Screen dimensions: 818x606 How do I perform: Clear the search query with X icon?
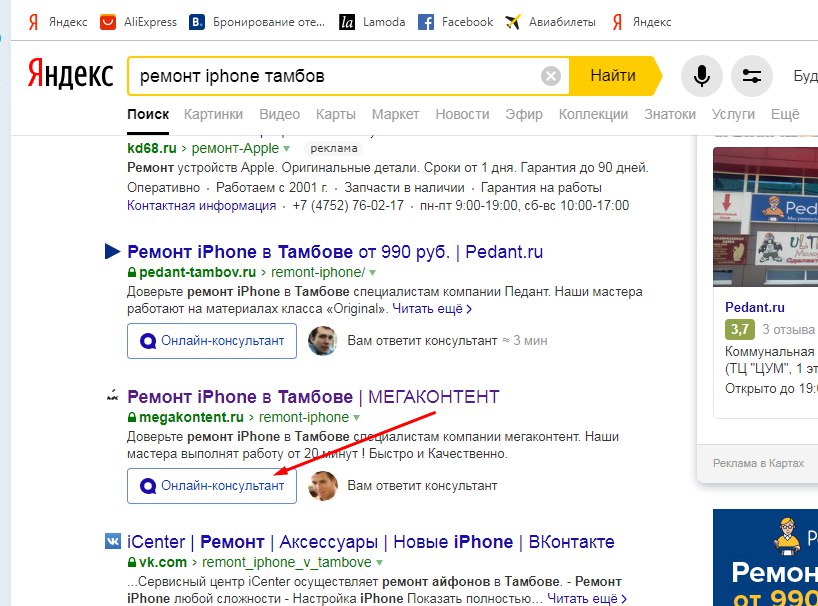pos(550,76)
